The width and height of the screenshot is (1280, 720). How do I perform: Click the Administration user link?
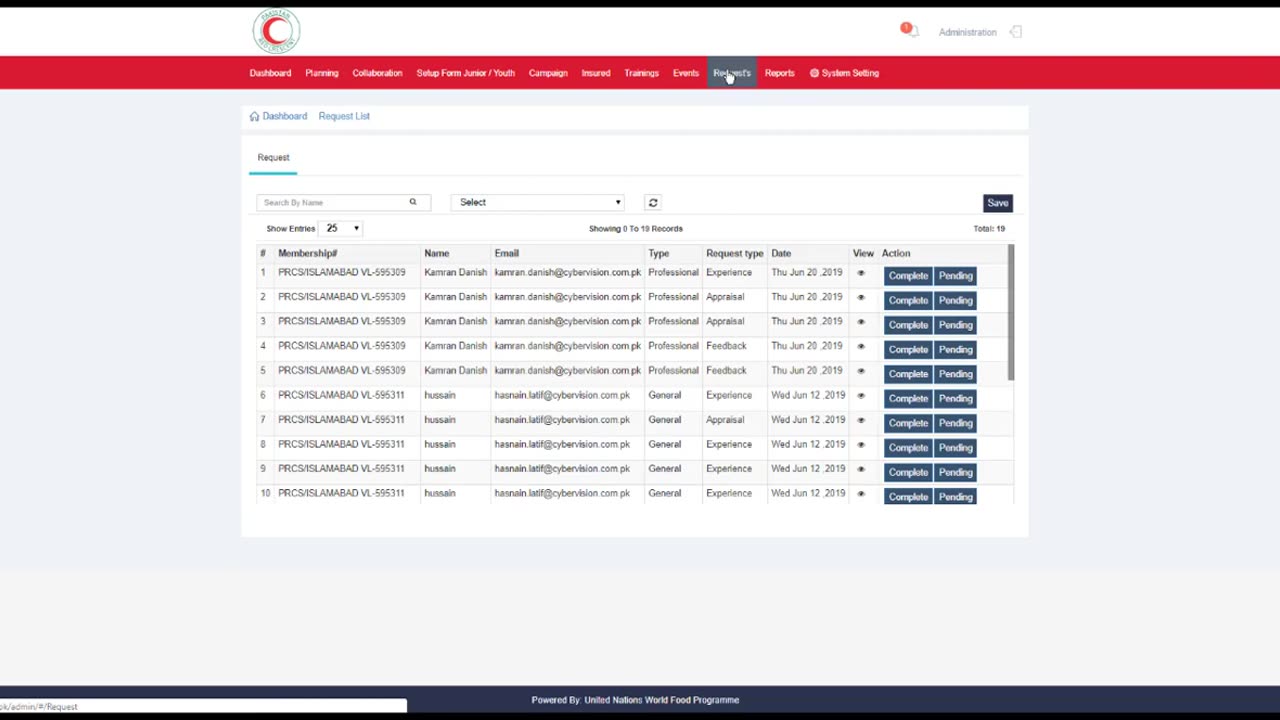tap(967, 32)
